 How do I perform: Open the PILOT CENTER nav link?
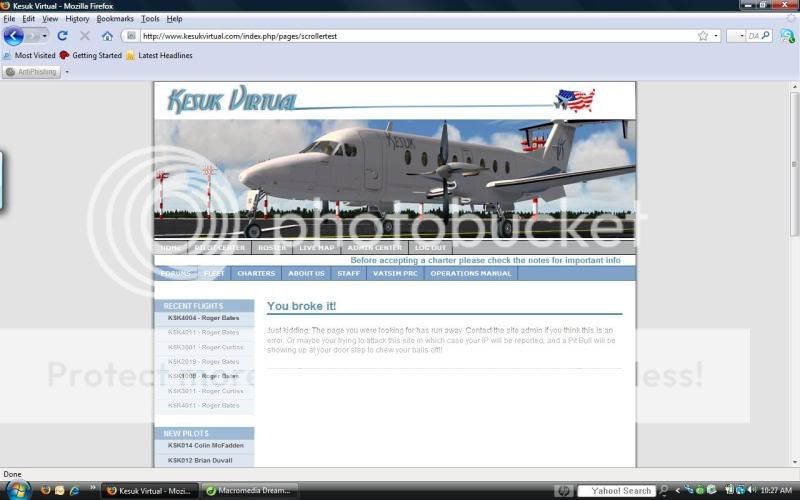(x=220, y=247)
